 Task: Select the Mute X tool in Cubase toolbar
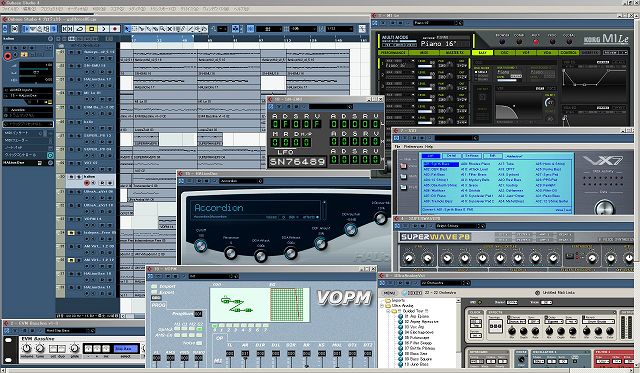[x=169, y=29]
